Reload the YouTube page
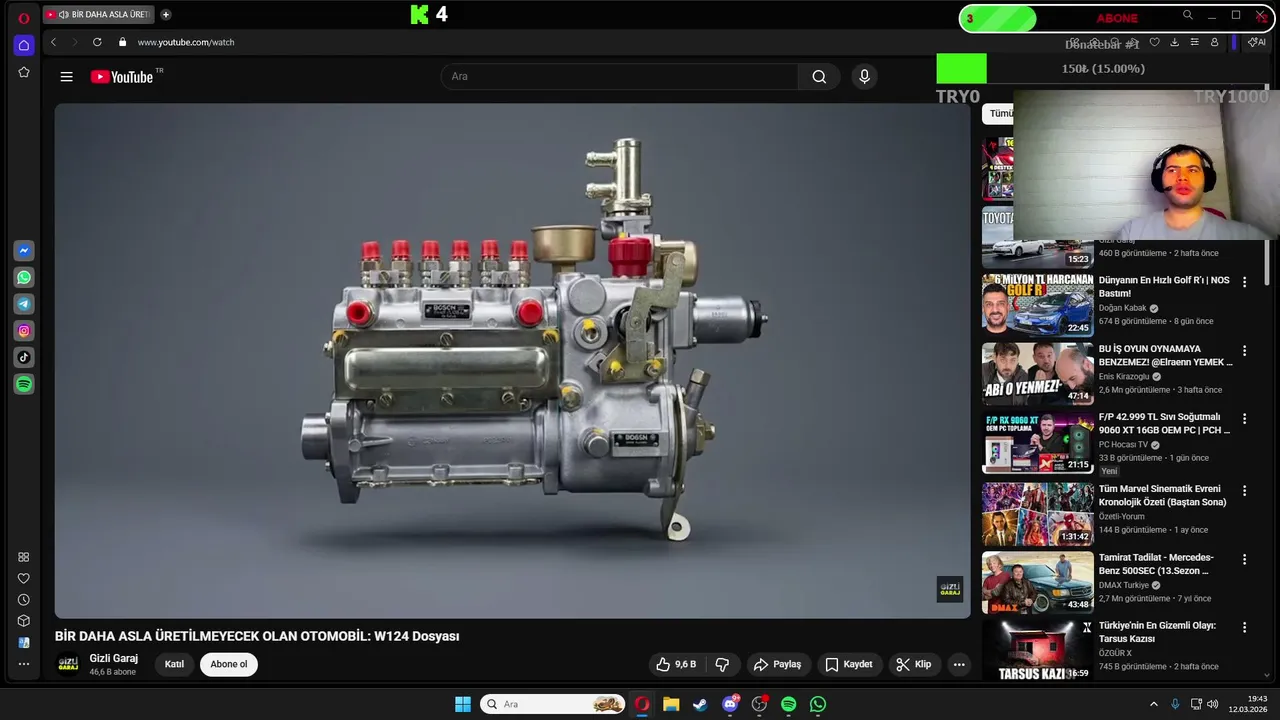The image size is (1280, 720). tap(97, 42)
